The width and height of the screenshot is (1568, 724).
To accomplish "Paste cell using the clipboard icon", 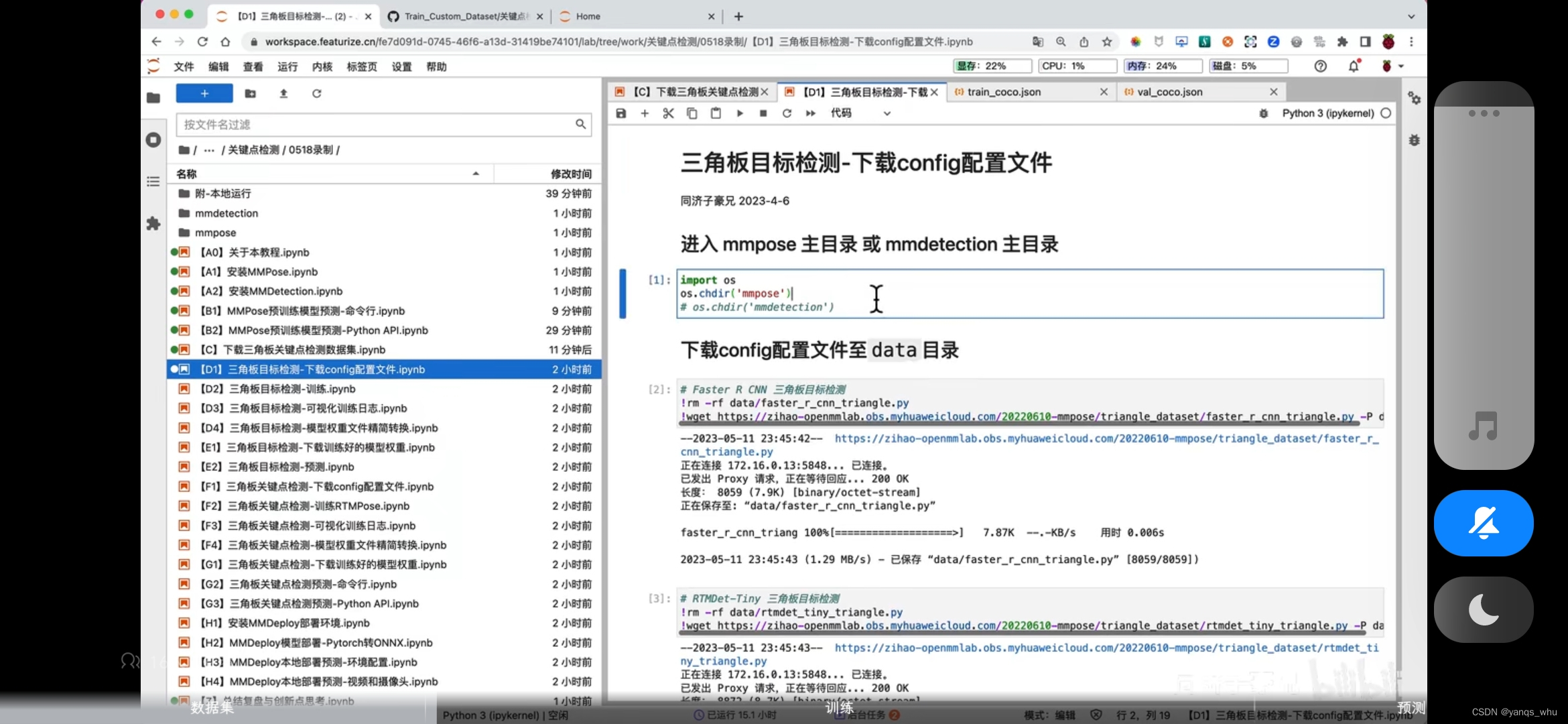I will click(x=716, y=113).
